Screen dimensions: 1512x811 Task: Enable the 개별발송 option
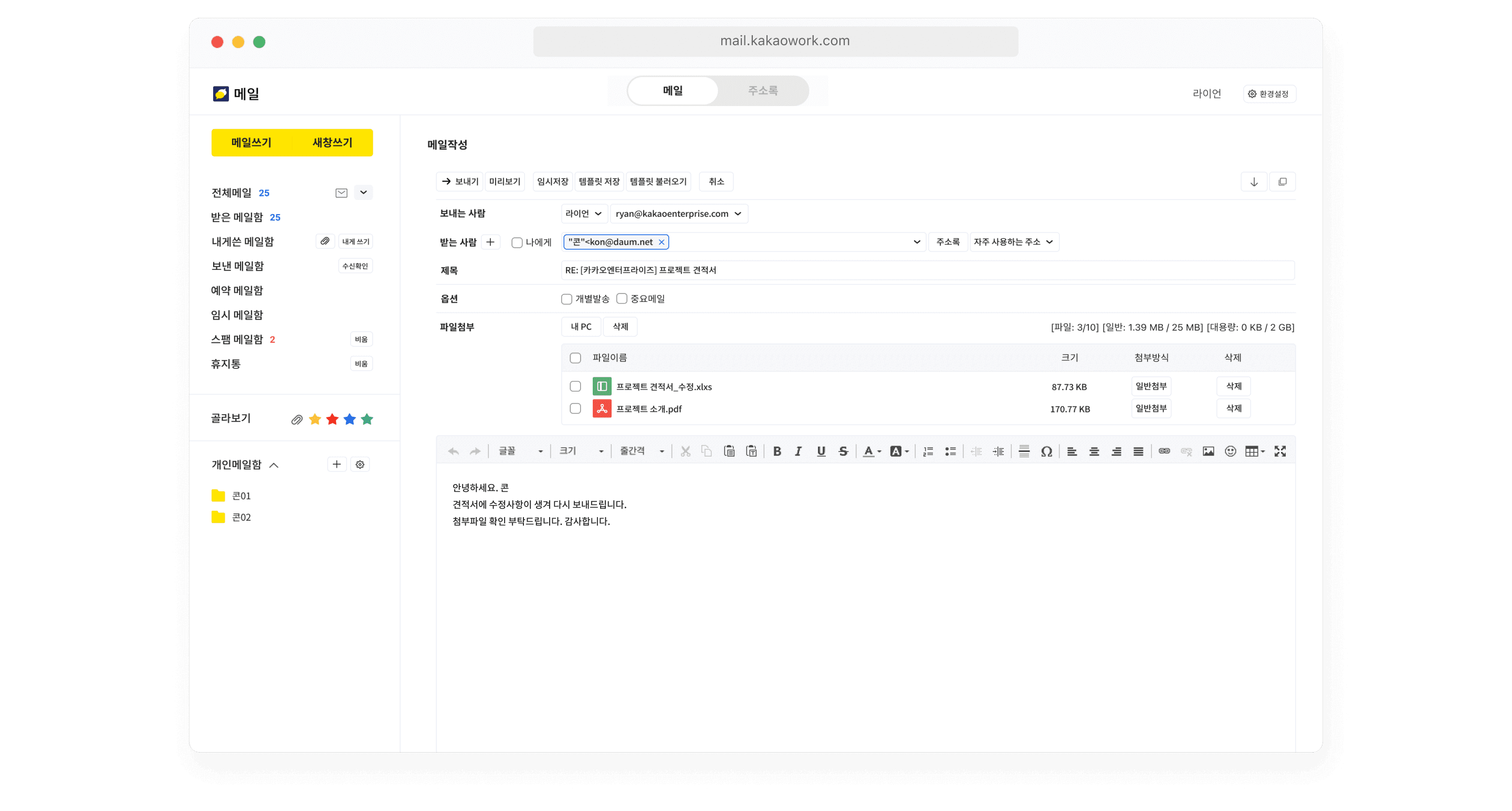(x=566, y=299)
